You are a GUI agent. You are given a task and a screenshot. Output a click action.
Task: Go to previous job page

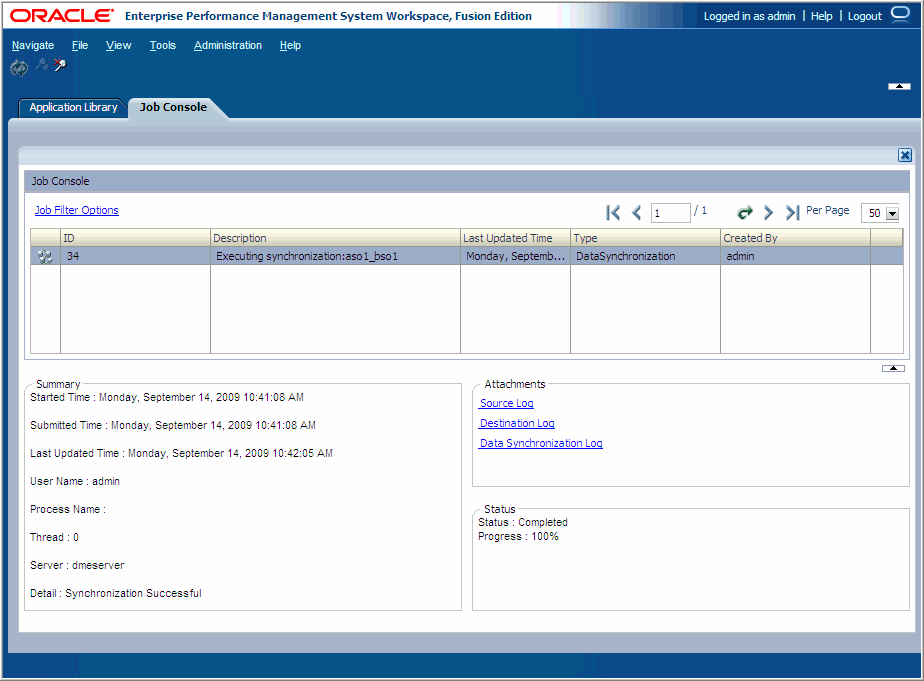pos(637,212)
